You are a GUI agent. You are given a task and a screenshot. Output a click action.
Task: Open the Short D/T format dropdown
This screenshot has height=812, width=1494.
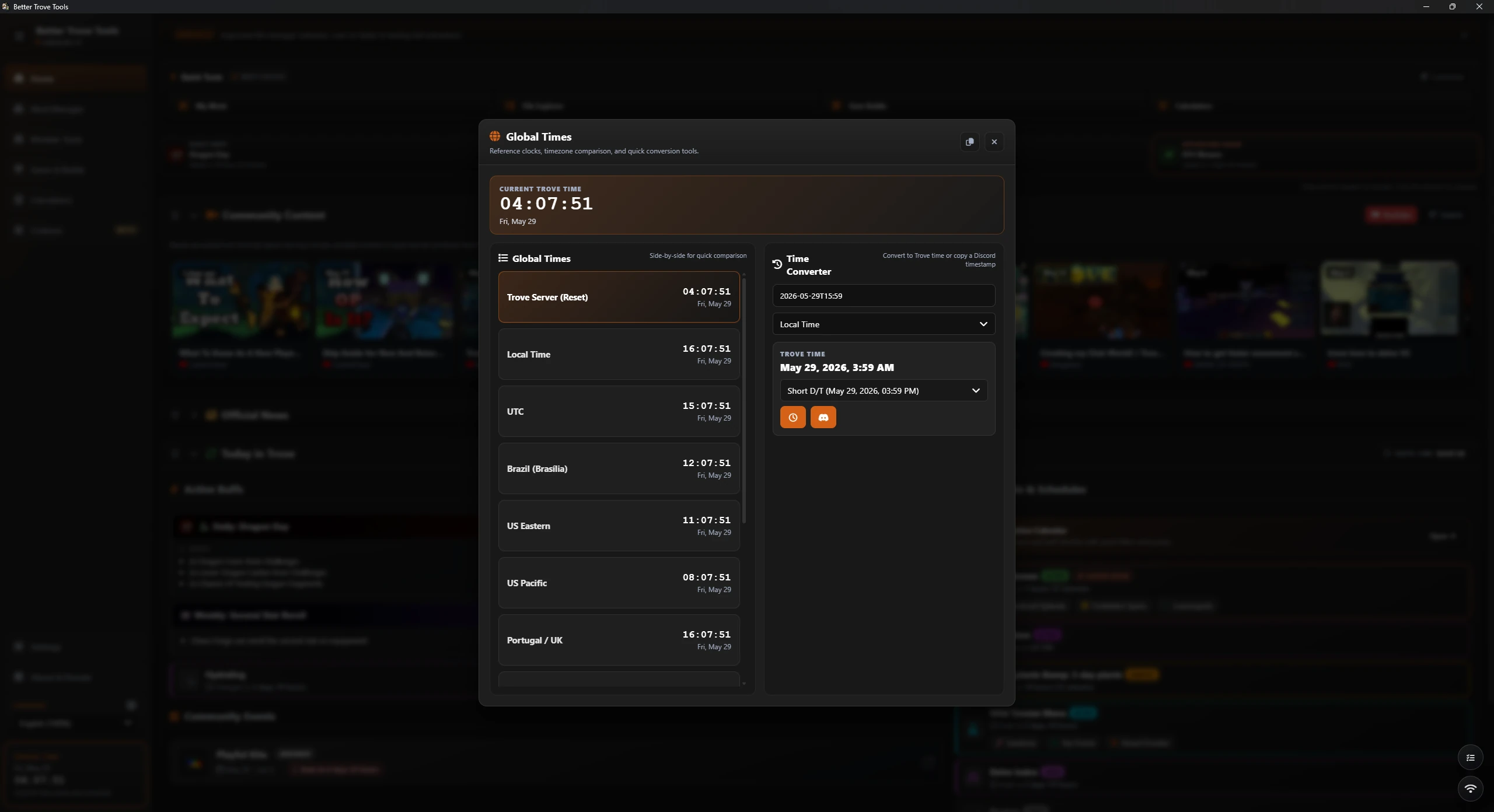(884, 391)
